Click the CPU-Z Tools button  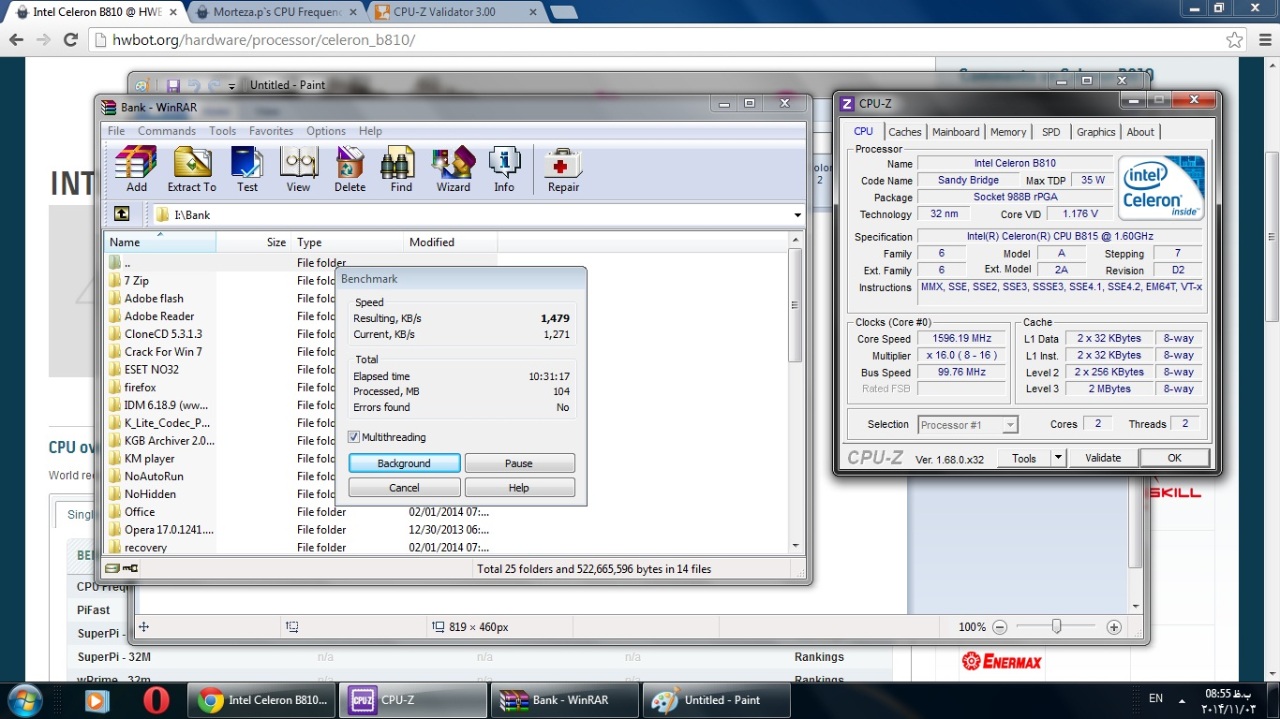1024,458
